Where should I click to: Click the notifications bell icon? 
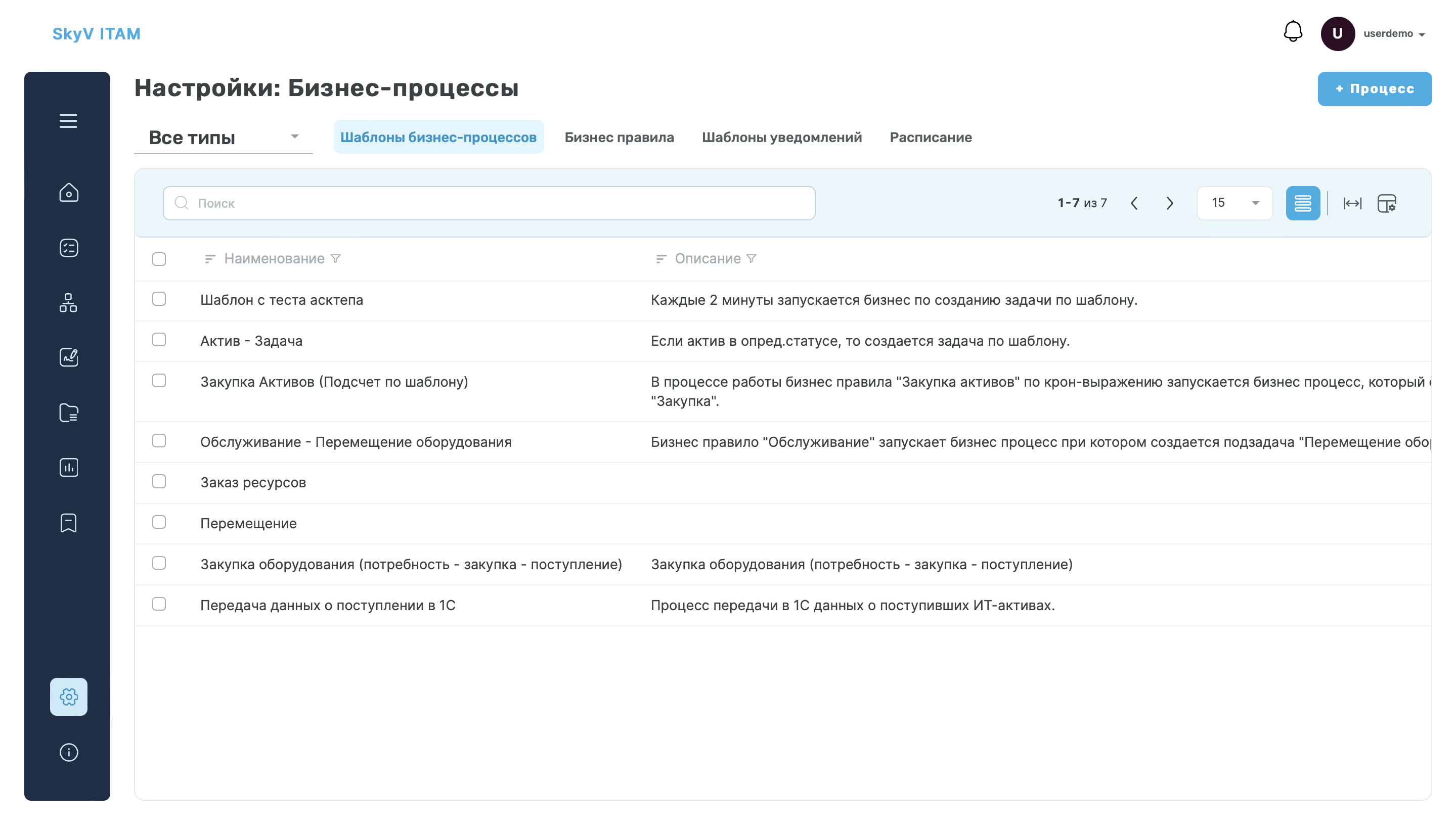[x=1292, y=32]
